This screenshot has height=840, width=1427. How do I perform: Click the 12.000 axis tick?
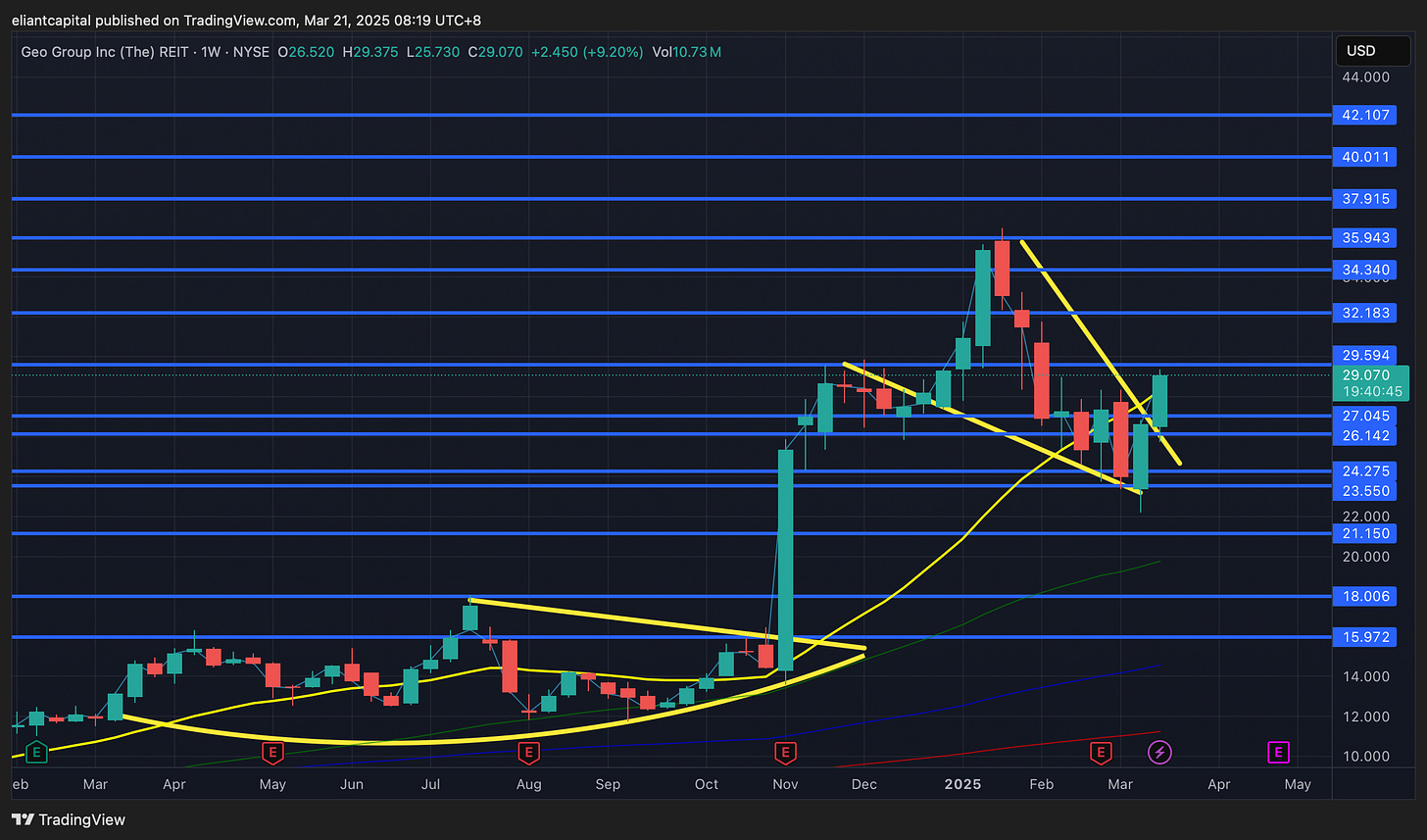point(1366,716)
